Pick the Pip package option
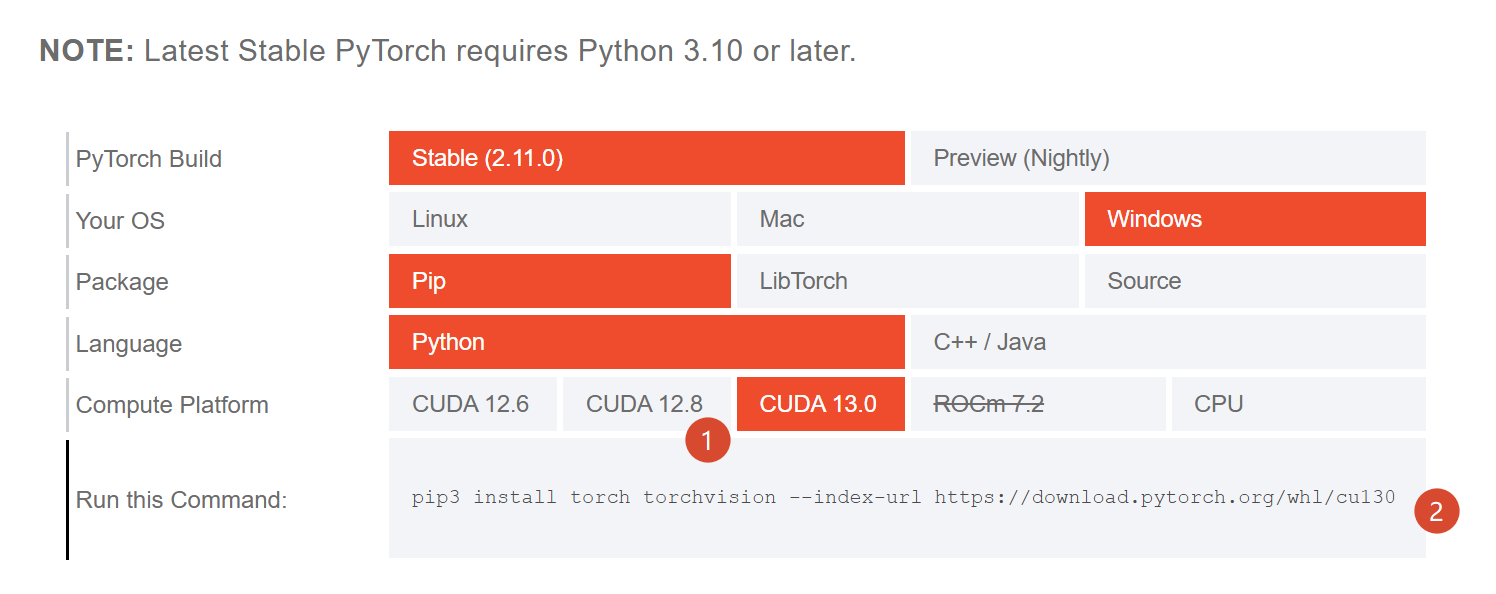The height and width of the screenshot is (594, 1496). tap(559, 281)
